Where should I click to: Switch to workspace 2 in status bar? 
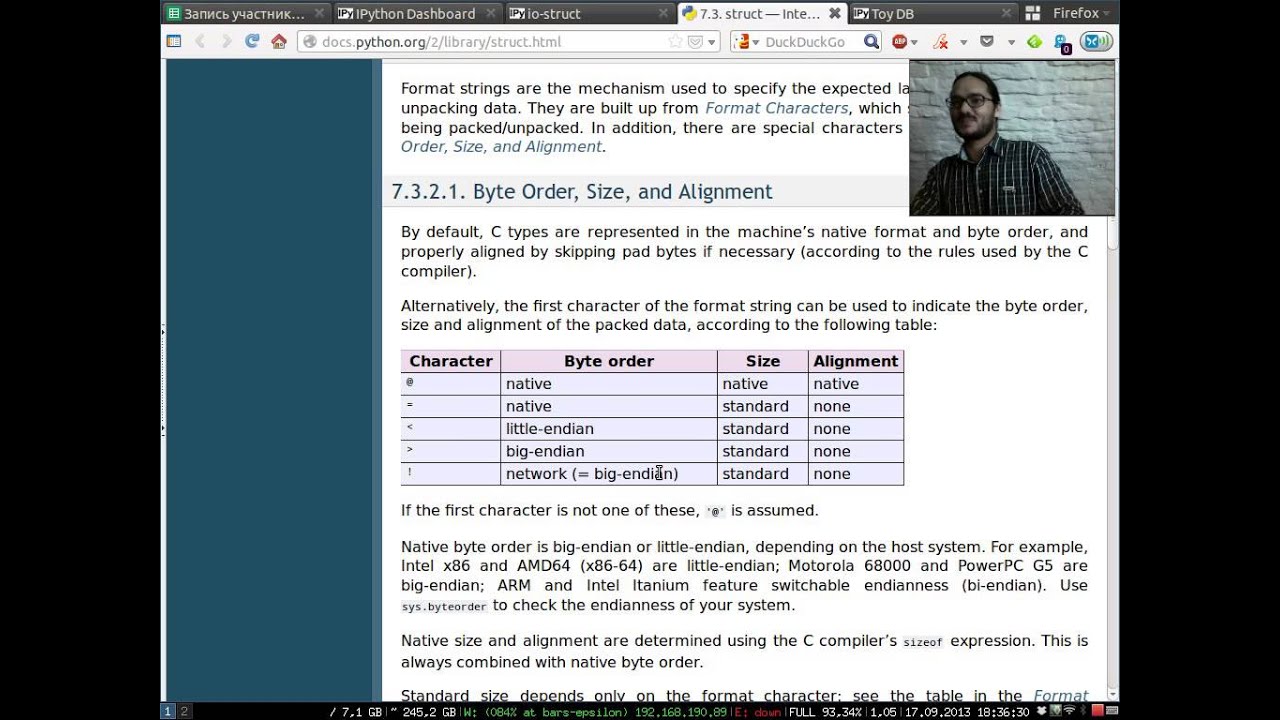coord(184,712)
